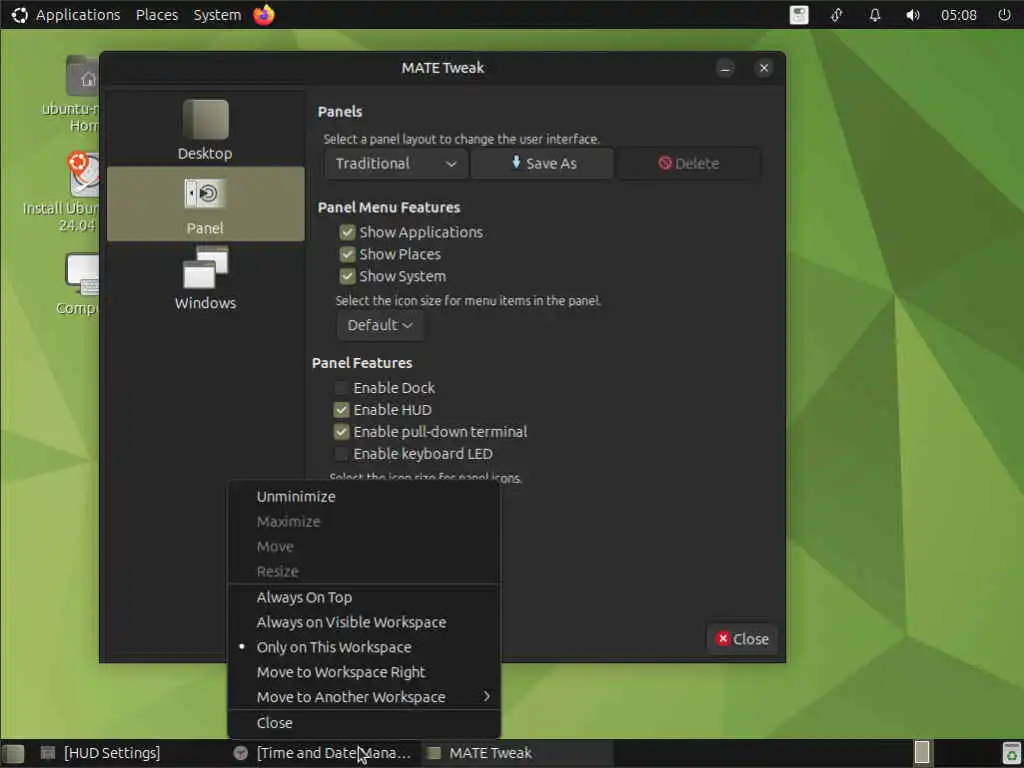The image size is (1024, 768).
Task: Switch to Time and Date Manager taskbar window
Action: pos(323,753)
